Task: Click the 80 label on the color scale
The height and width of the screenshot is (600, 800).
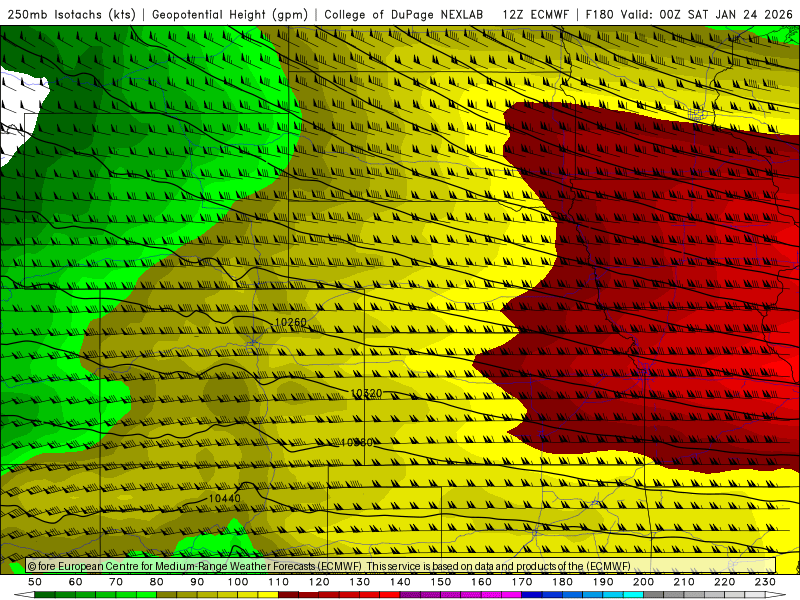Action: click(157, 582)
